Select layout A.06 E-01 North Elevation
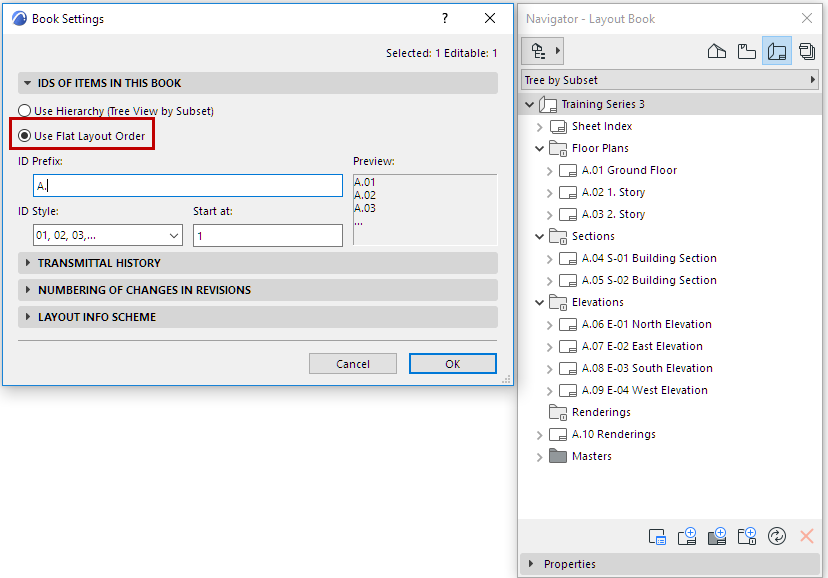Image resolution: width=828 pixels, height=578 pixels. pyautogui.click(x=635, y=325)
